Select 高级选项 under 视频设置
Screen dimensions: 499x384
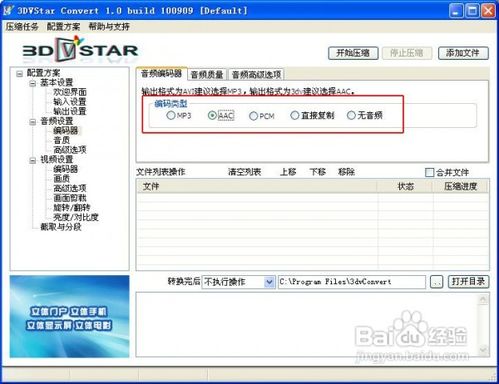coord(70,189)
